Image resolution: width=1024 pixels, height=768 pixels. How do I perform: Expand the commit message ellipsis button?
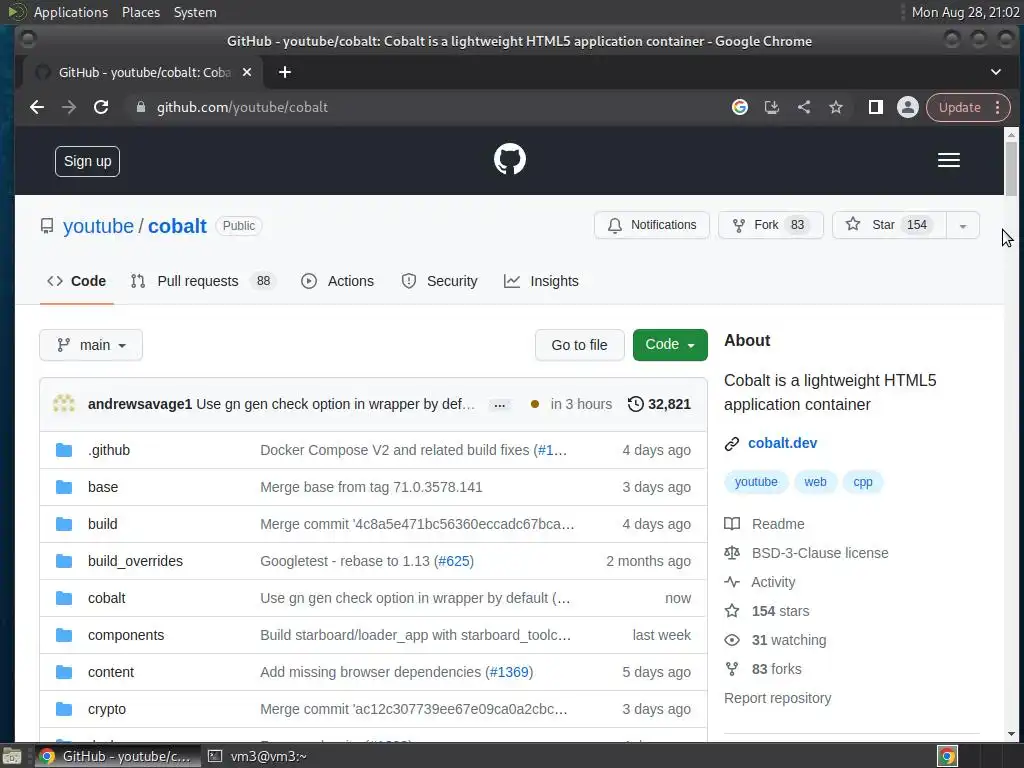[500, 405]
